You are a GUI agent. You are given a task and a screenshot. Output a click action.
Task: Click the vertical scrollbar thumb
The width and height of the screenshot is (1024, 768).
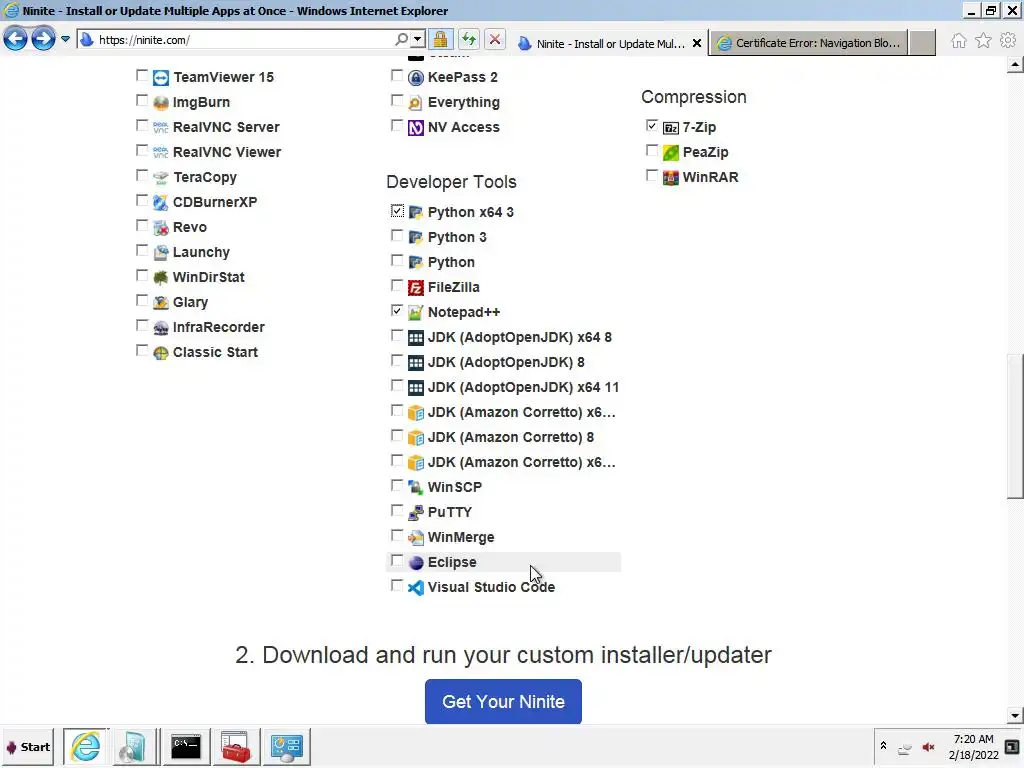(1015, 426)
